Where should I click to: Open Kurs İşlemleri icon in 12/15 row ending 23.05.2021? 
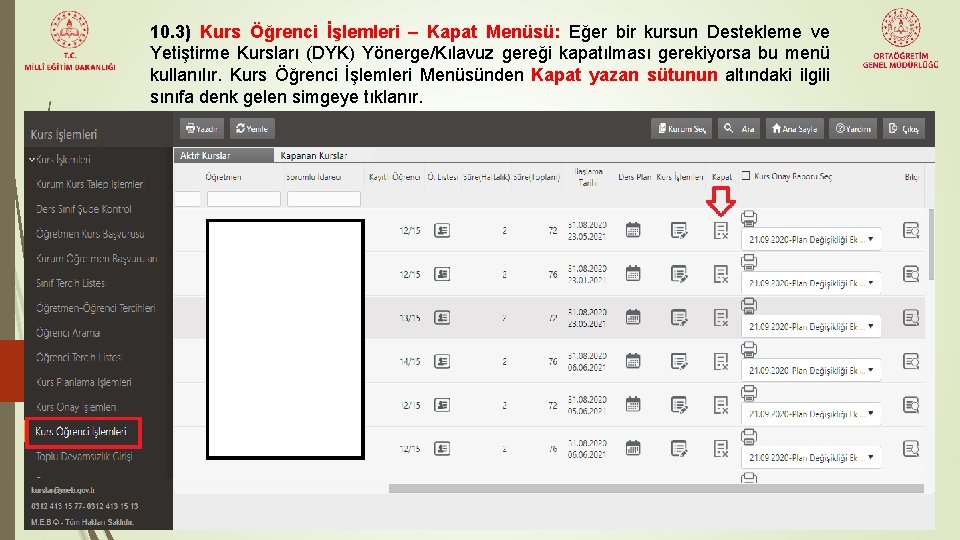tap(679, 230)
